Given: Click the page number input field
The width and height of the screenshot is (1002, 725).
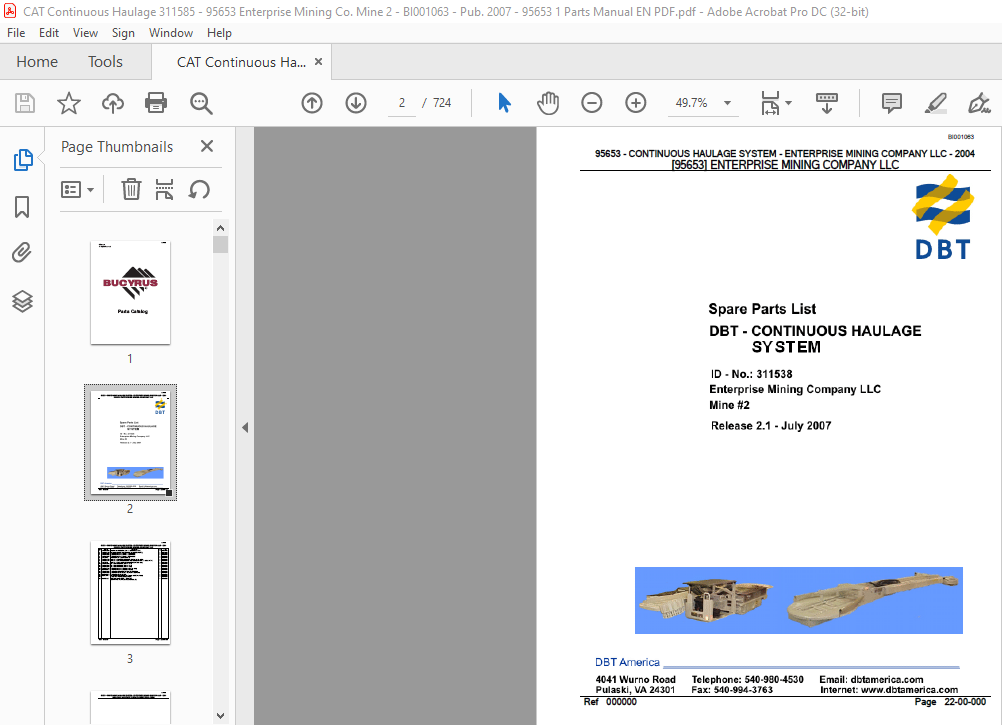Looking at the screenshot, I should click(x=402, y=103).
